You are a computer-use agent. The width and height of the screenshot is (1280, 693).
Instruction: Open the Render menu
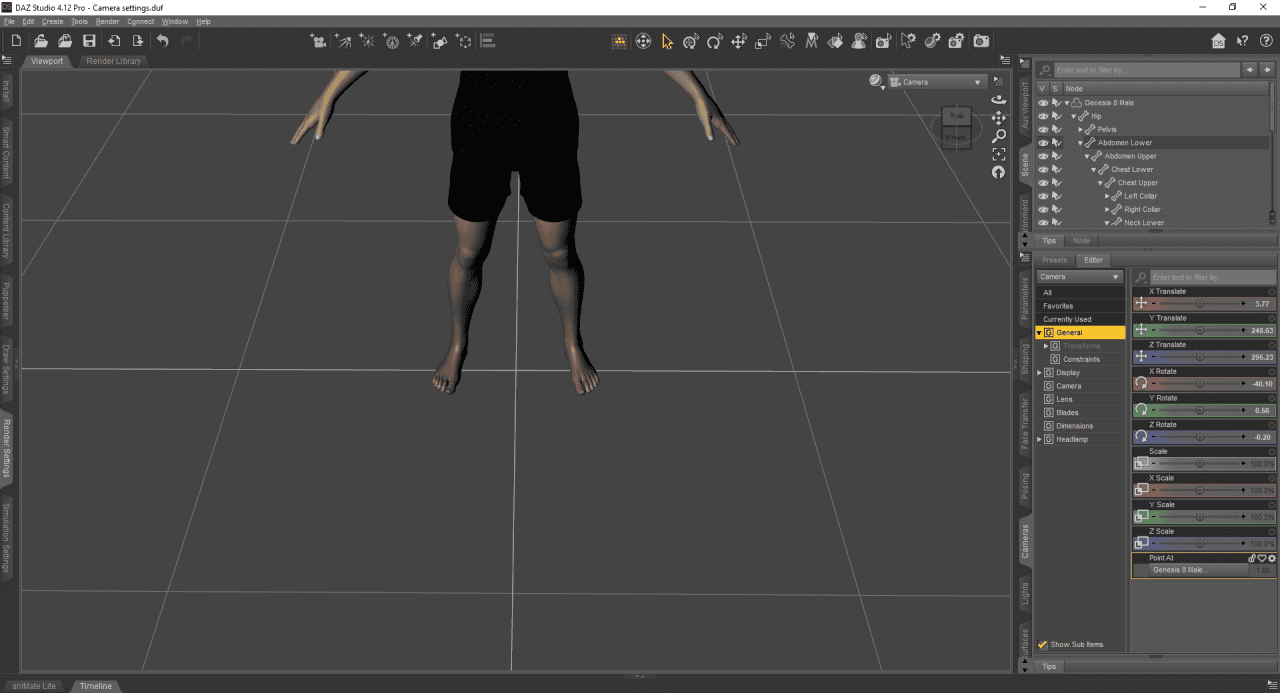107,21
